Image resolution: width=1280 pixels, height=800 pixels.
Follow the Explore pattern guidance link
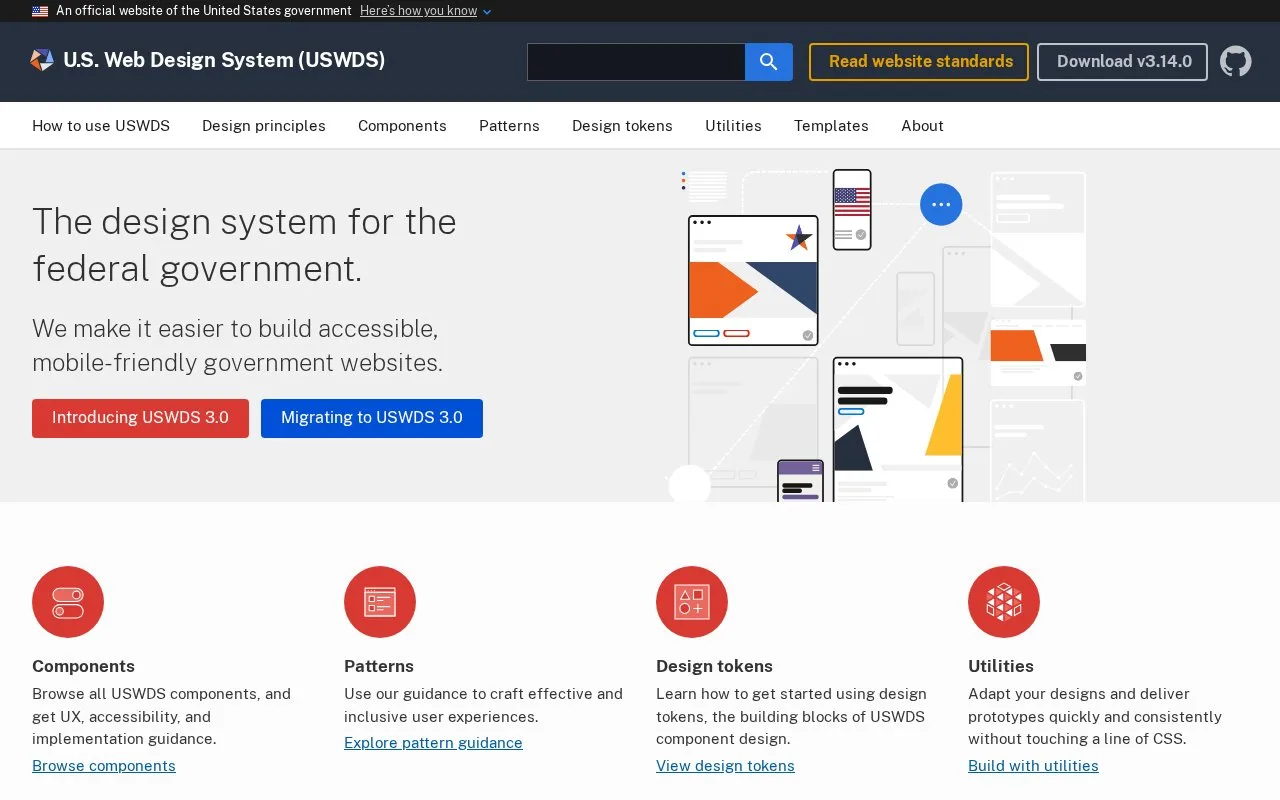(x=433, y=743)
